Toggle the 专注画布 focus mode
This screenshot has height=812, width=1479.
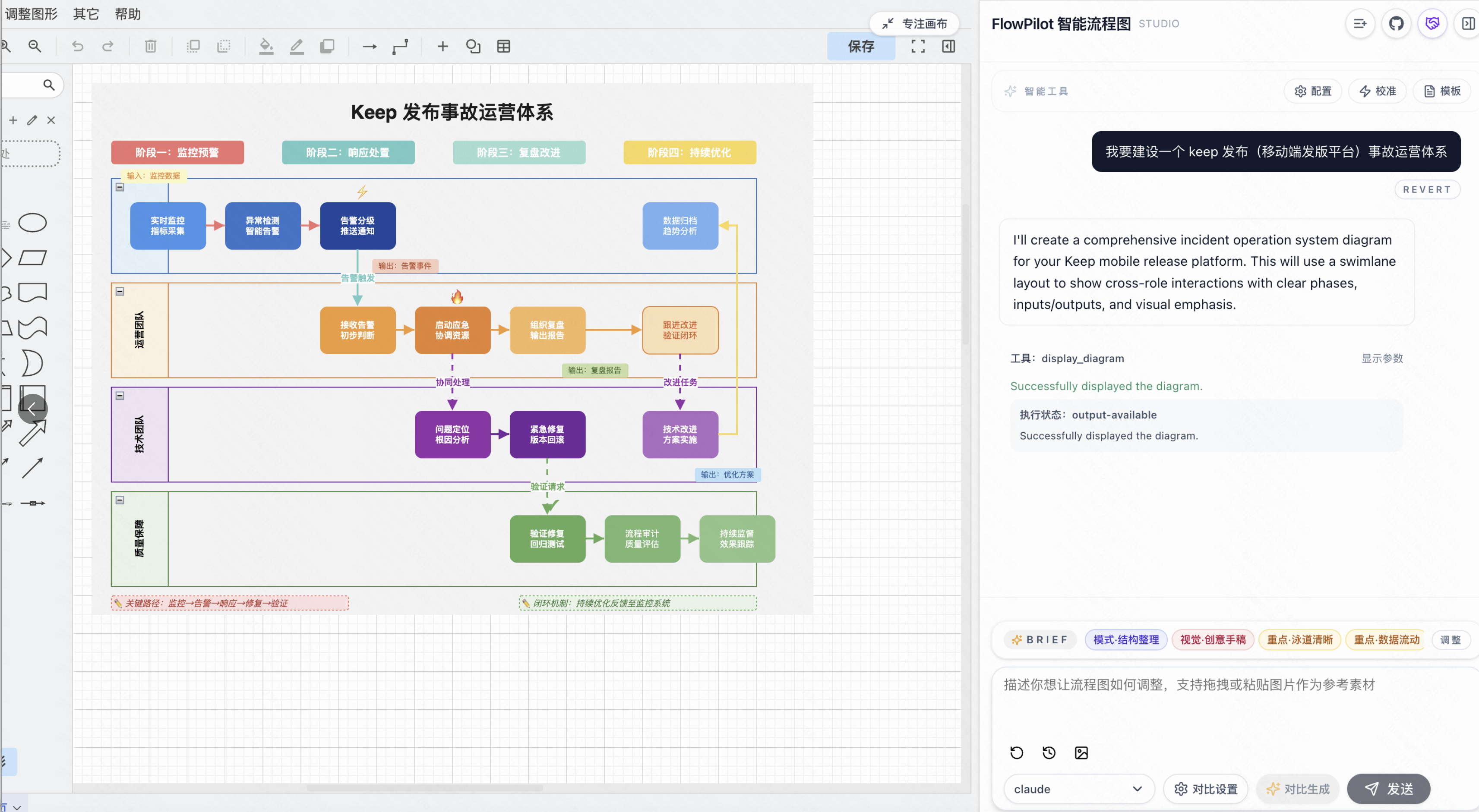pyautogui.click(x=915, y=24)
